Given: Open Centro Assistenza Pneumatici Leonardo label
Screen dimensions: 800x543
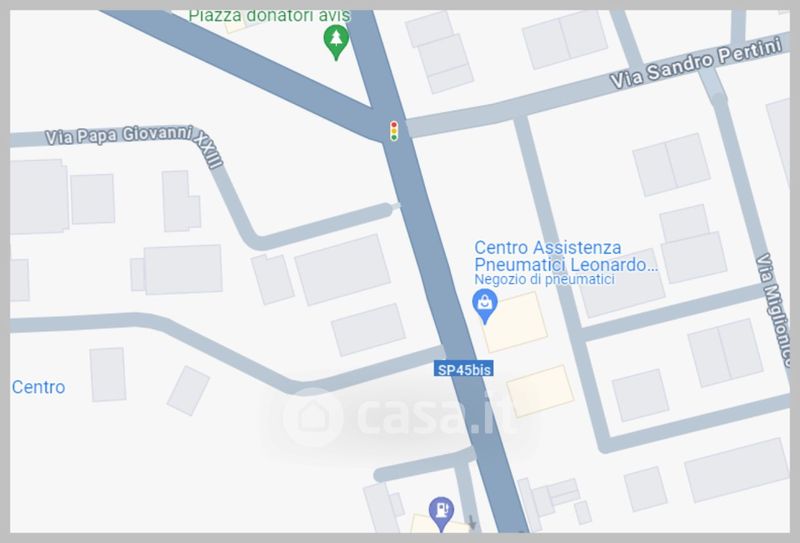Looking at the screenshot, I should coord(565,256).
